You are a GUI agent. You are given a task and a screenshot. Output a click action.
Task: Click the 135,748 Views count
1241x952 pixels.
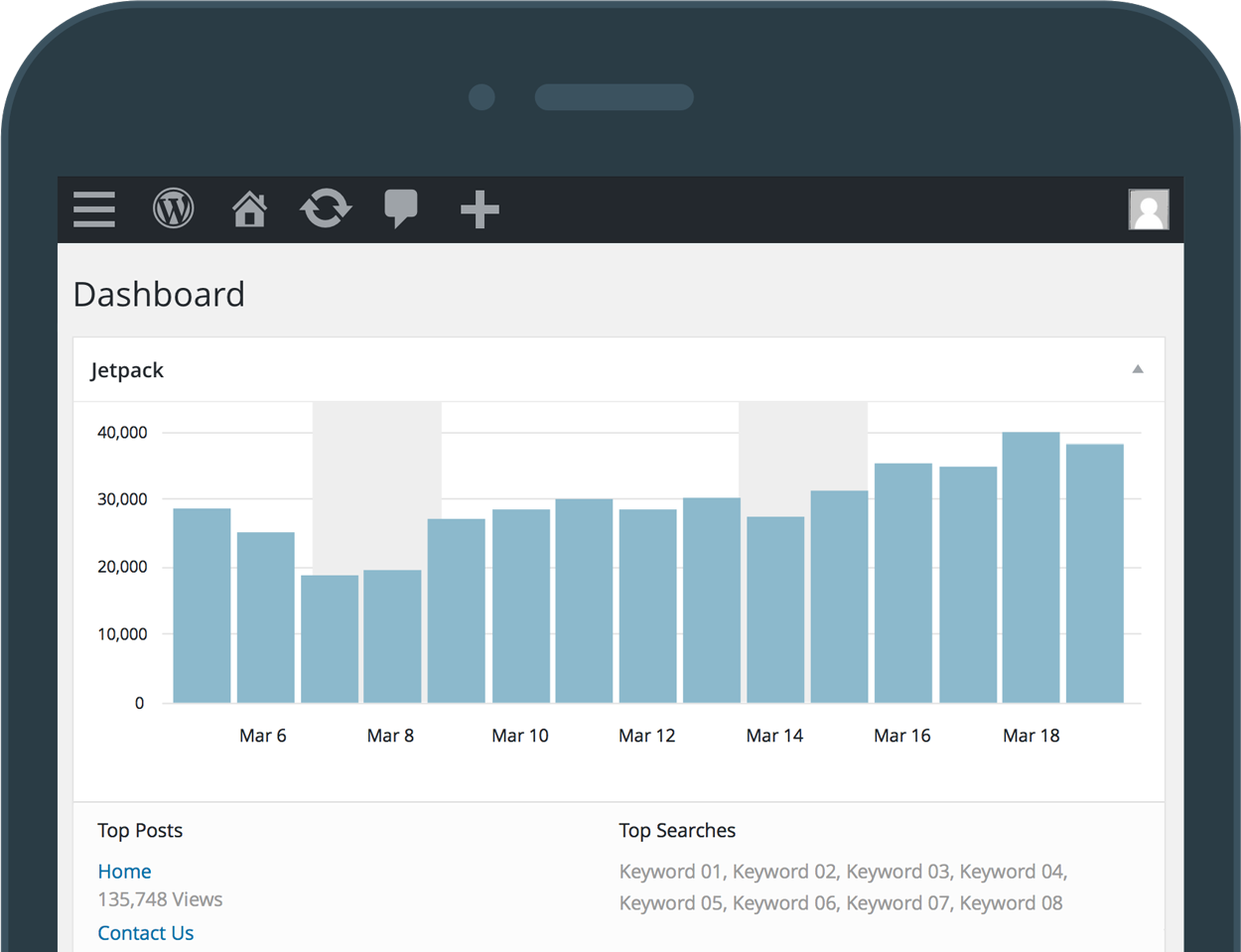click(160, 899)
